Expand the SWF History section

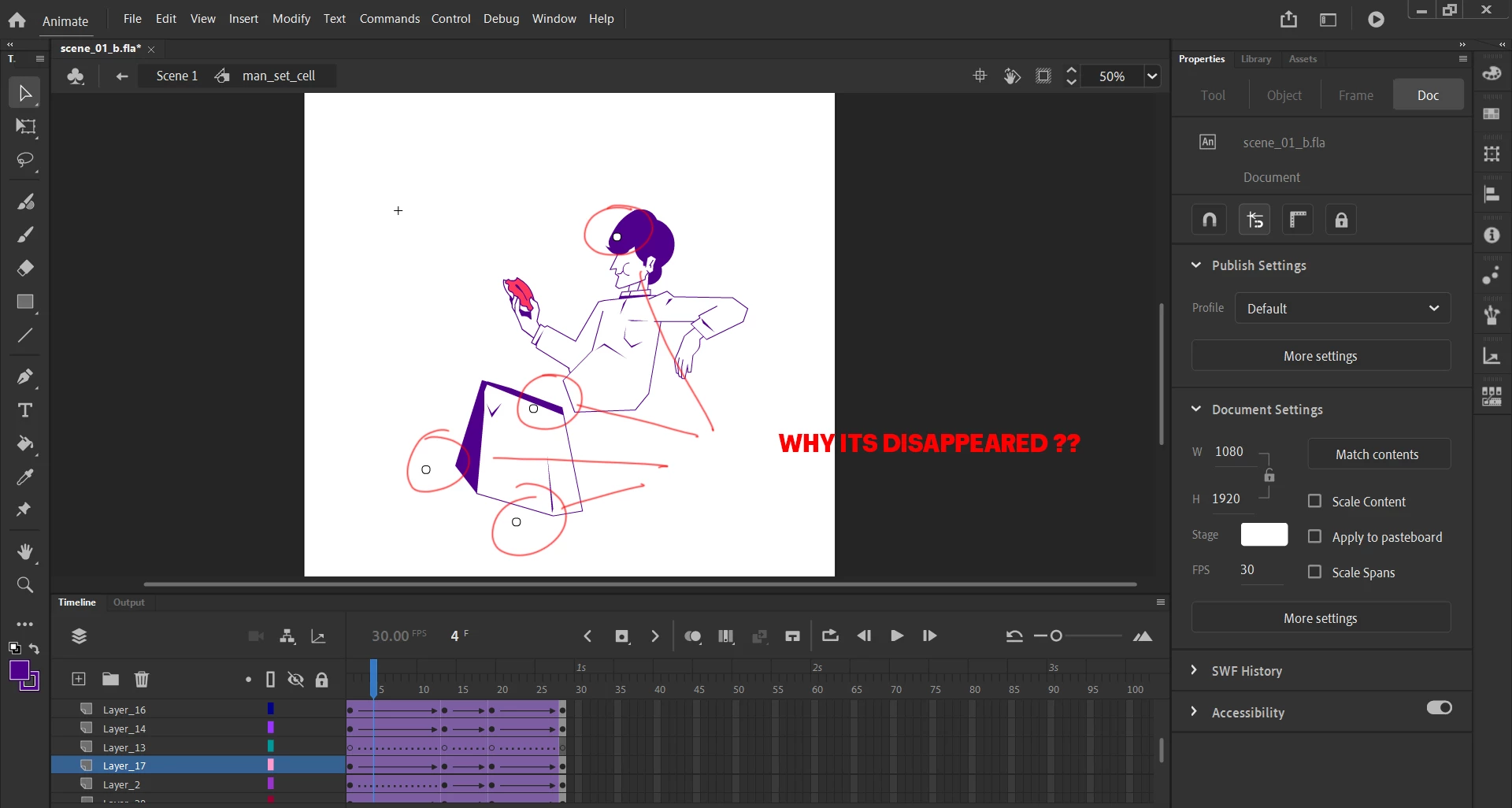[x=1195, y=669]
